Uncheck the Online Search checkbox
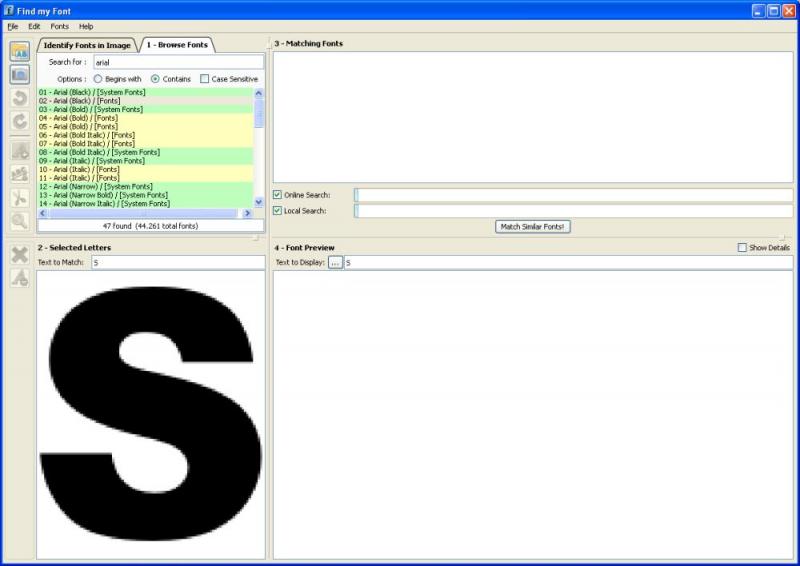 [278, 195]
